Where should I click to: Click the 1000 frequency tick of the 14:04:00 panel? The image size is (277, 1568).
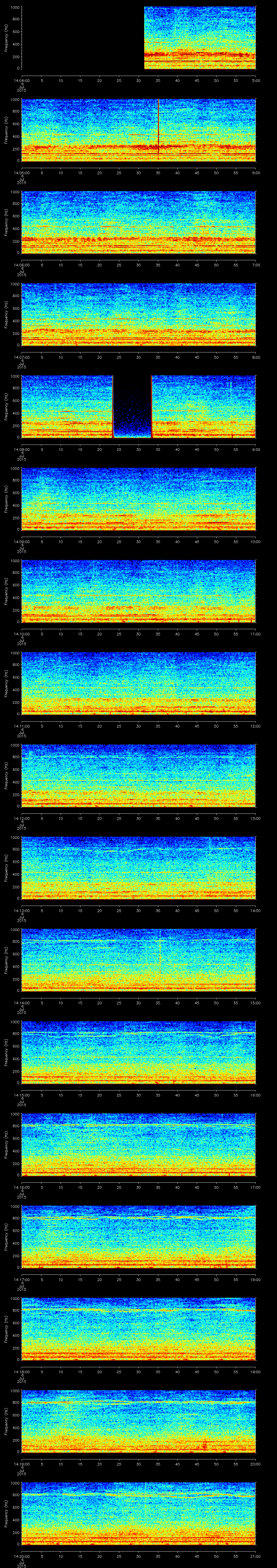pyautogui.click(x=15, y=7)
